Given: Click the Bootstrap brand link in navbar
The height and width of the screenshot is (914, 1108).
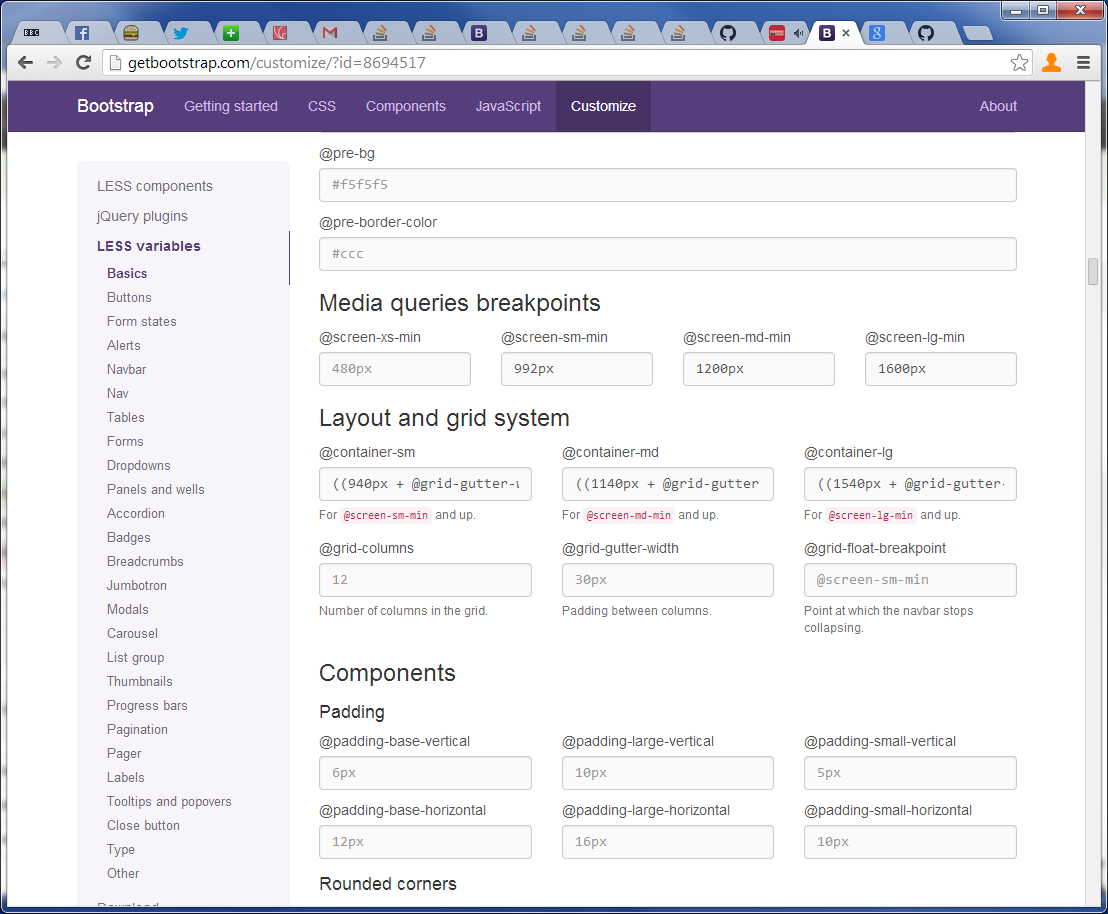Looking at the screenshot, I should tap(115, 106).
